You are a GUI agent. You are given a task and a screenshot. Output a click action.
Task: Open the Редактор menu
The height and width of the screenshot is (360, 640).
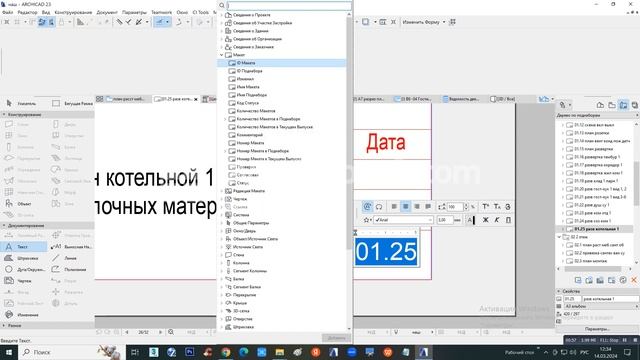pos(27,12)
